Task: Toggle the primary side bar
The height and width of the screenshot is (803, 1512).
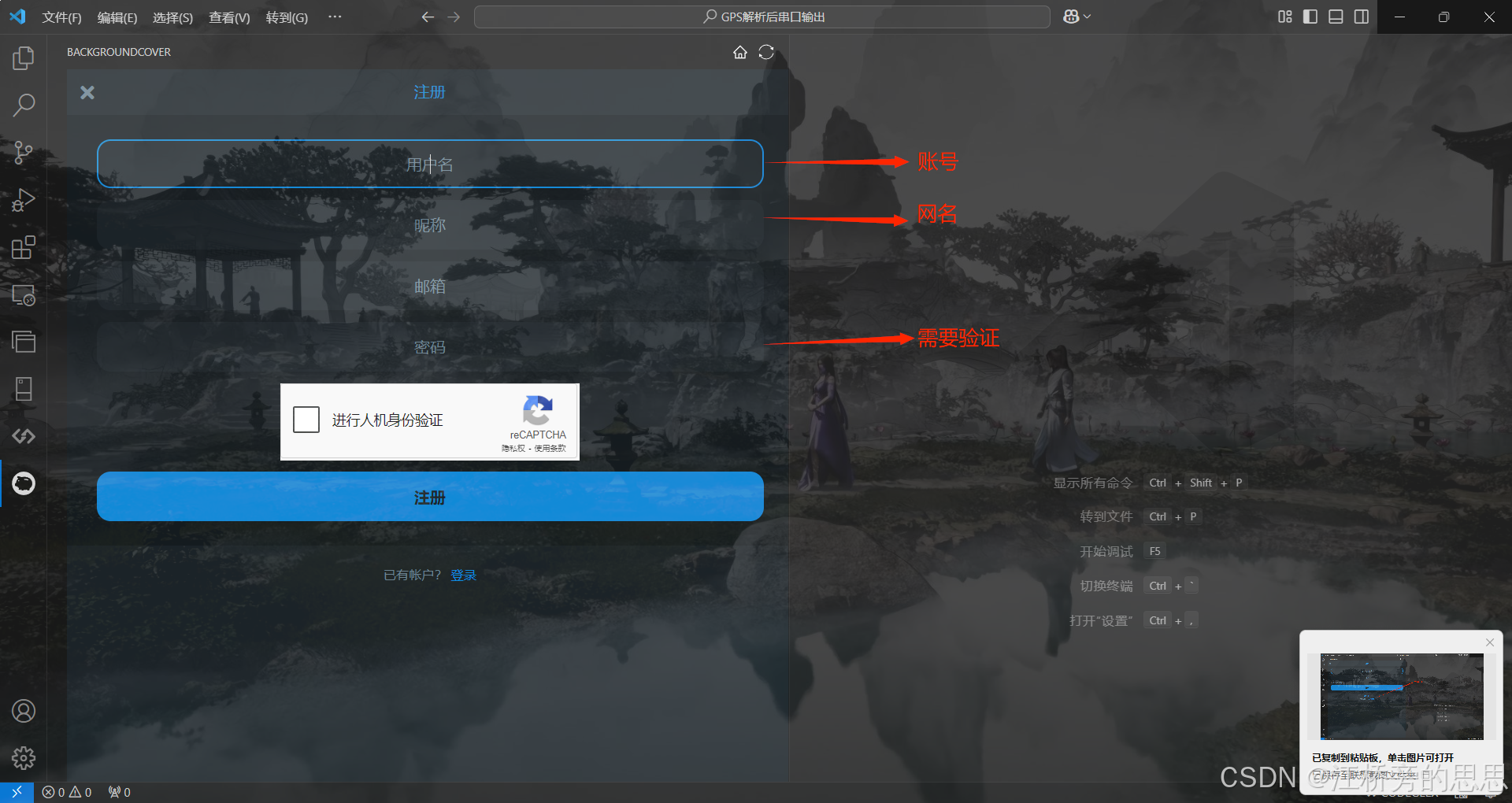Action: coord(1310,17)
